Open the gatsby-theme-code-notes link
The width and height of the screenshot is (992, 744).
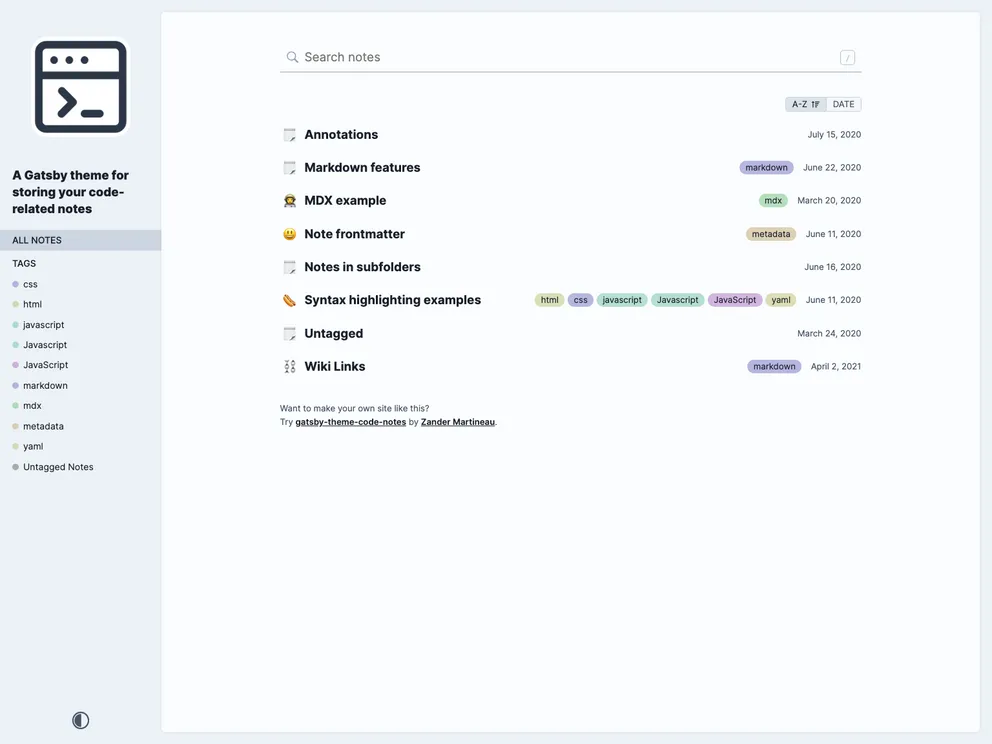coord(348,421)
